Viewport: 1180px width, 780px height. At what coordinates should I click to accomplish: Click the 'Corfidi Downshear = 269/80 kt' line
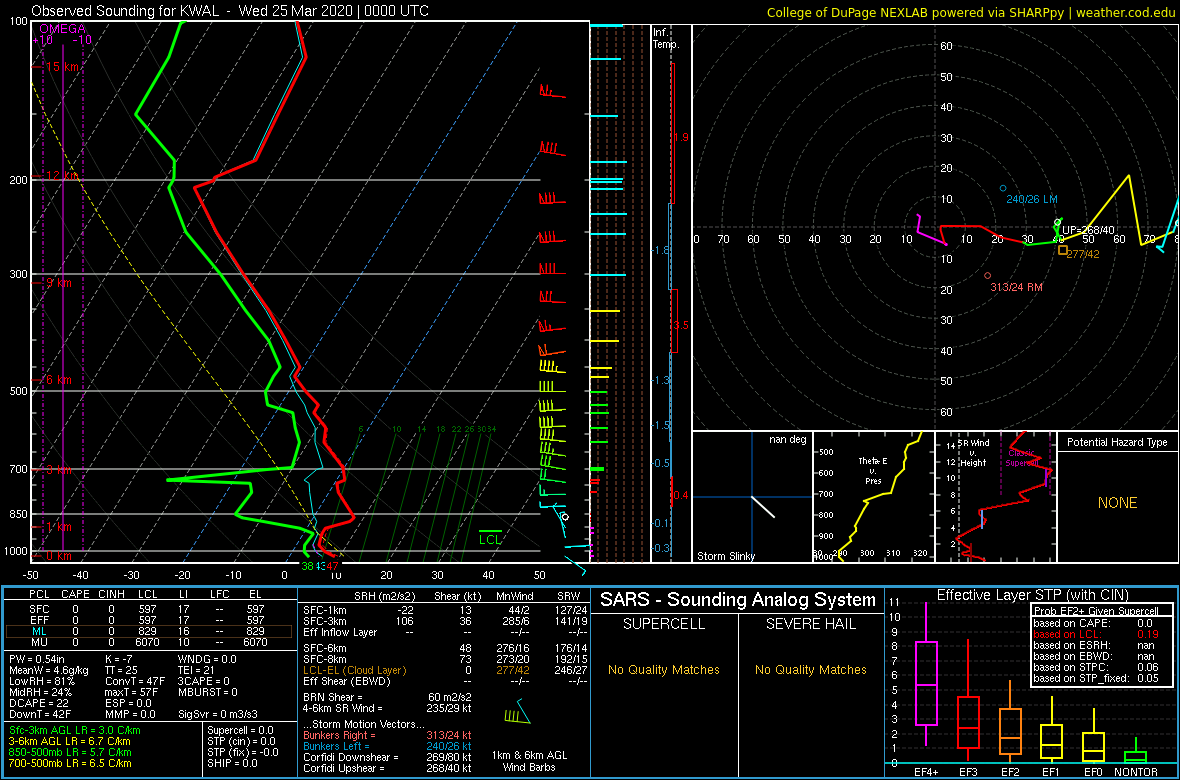[387, 757]
